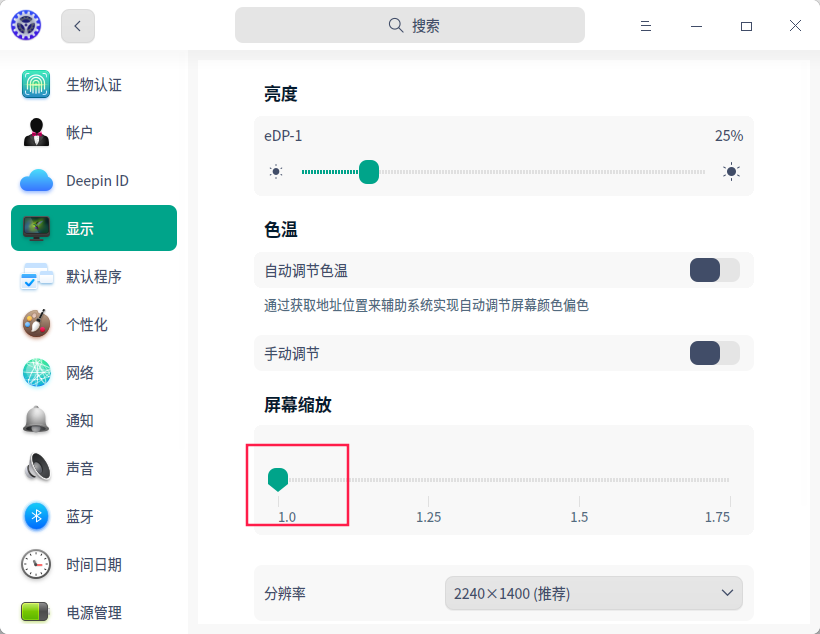Focus the 搜索 search box
Viewport: 820px width, 634px height.
(x=409, y=25)
